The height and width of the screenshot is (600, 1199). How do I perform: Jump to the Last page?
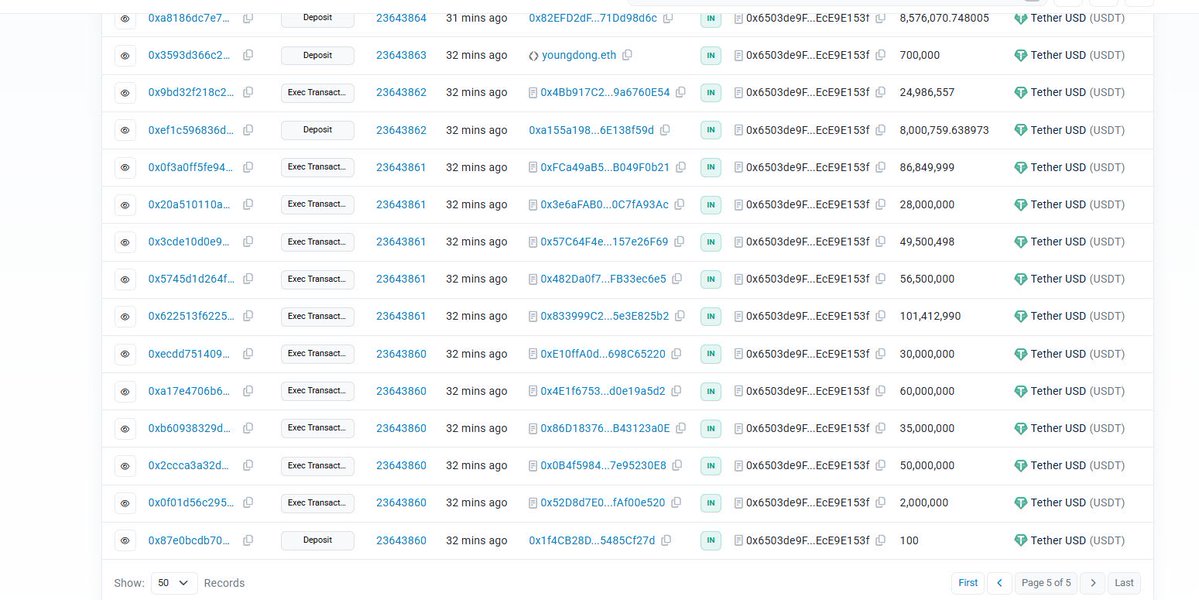point(1124,583)
